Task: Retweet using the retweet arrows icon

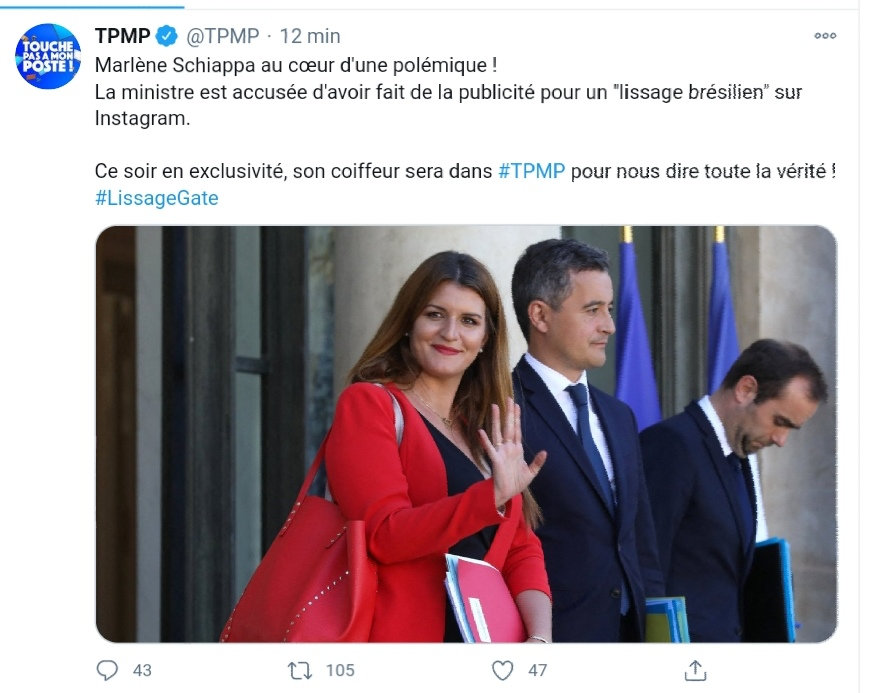Action: click(300, 670)
